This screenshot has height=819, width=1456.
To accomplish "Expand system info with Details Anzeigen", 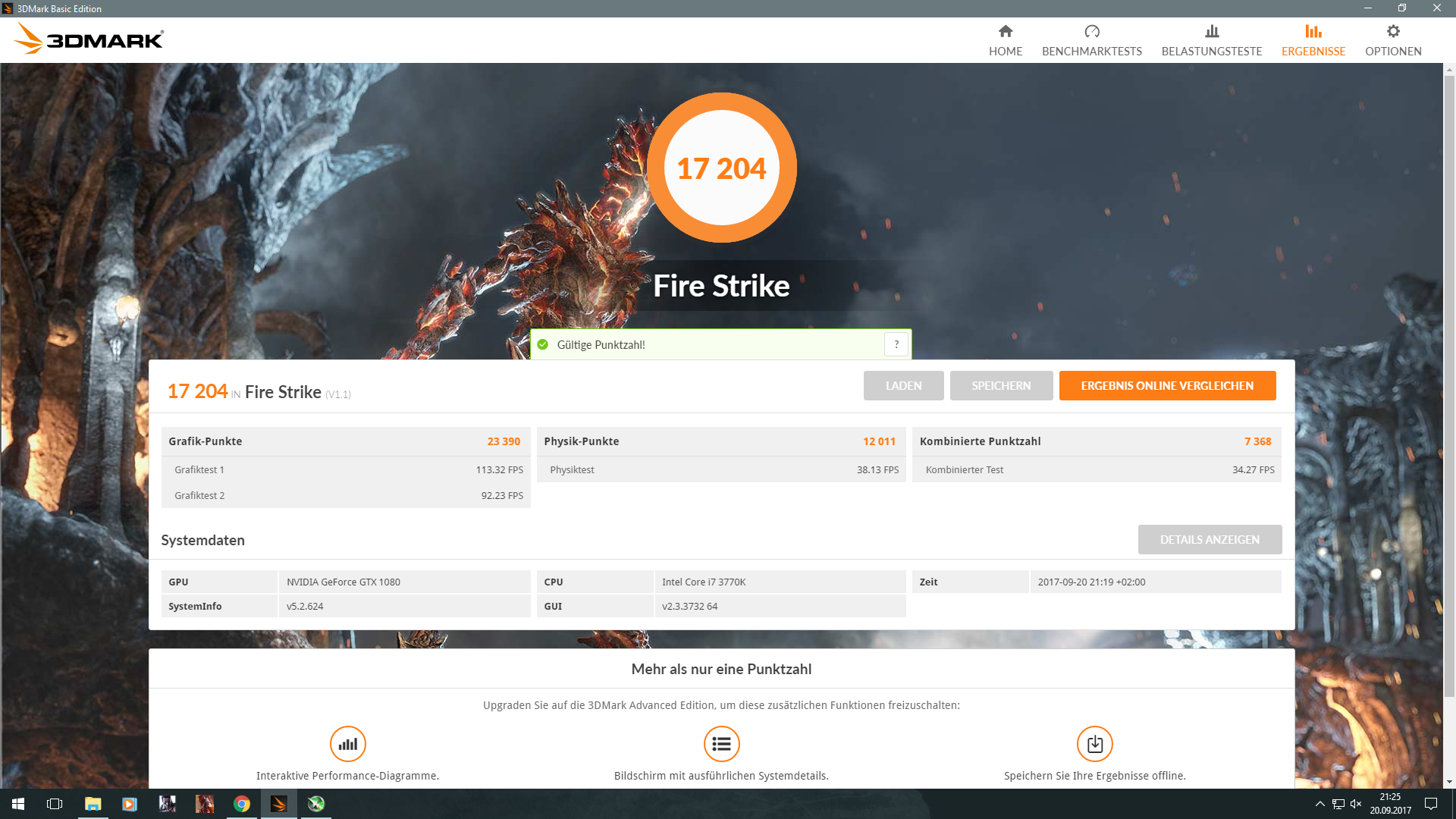I will (x=1209, y=540).
